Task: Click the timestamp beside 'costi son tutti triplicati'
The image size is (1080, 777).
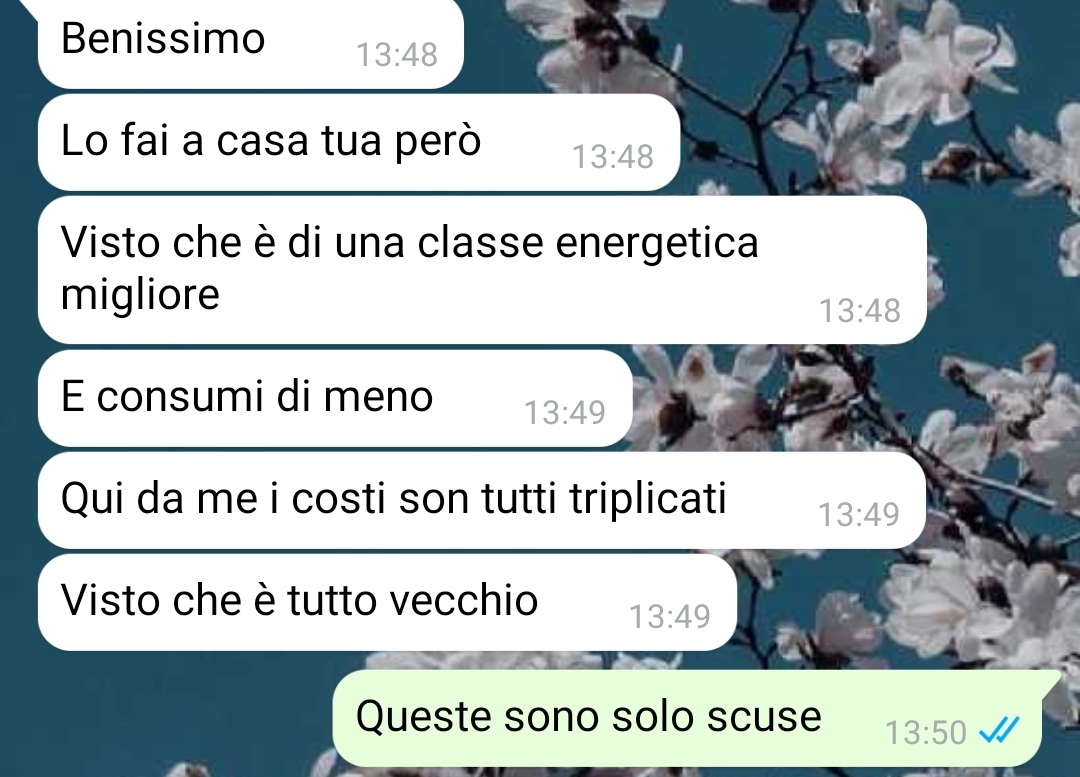Action: coord(859,515)
